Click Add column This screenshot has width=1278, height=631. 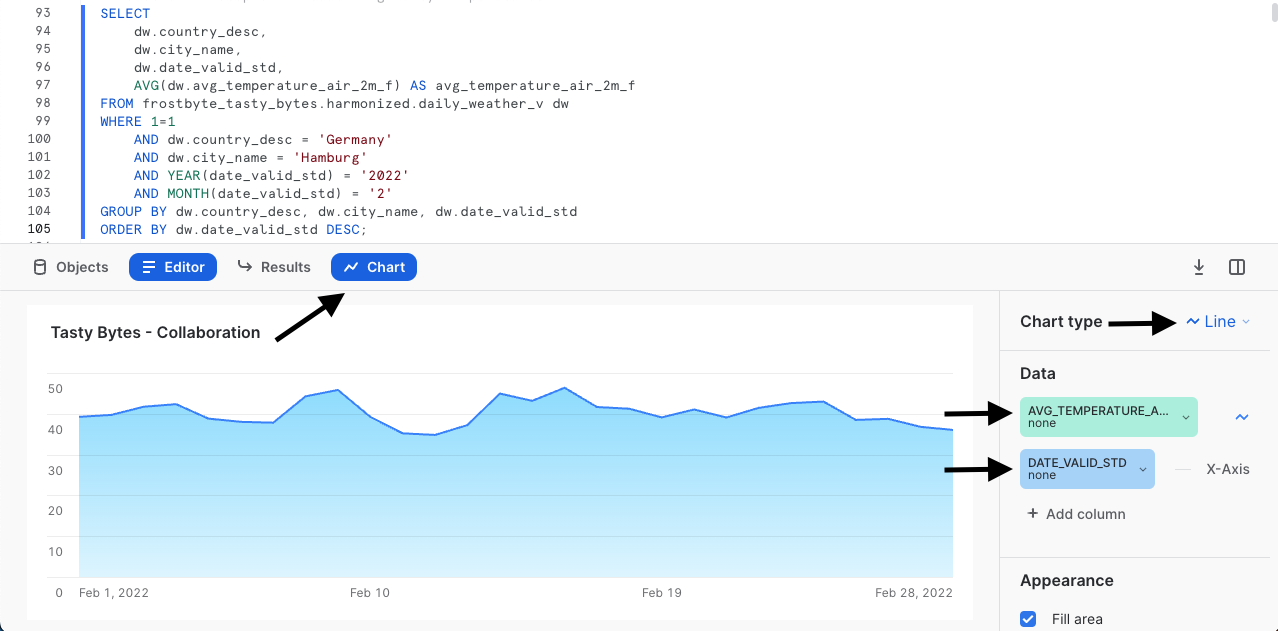[x=1076, y=514]
